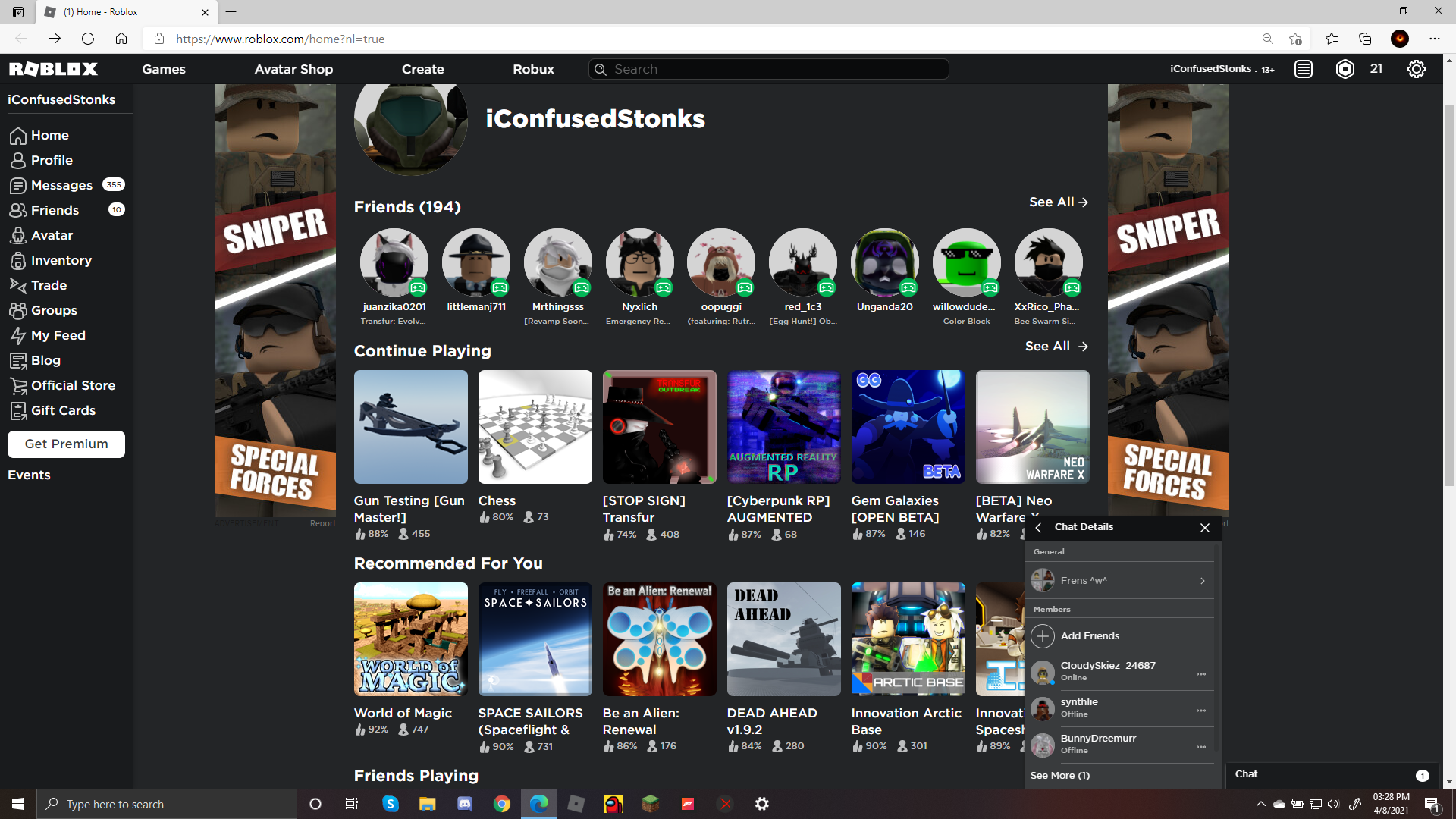Click See More (1) in chat members
This screenshot has height=819, width=1456.
pos(1059,775)
